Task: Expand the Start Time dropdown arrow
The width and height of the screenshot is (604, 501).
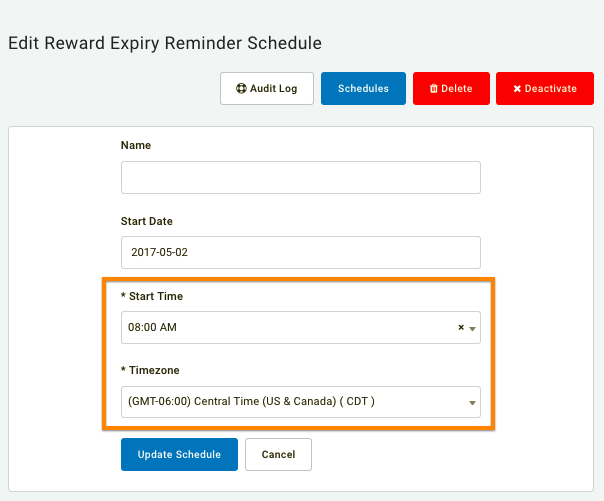Action: (x=473, y=329)
